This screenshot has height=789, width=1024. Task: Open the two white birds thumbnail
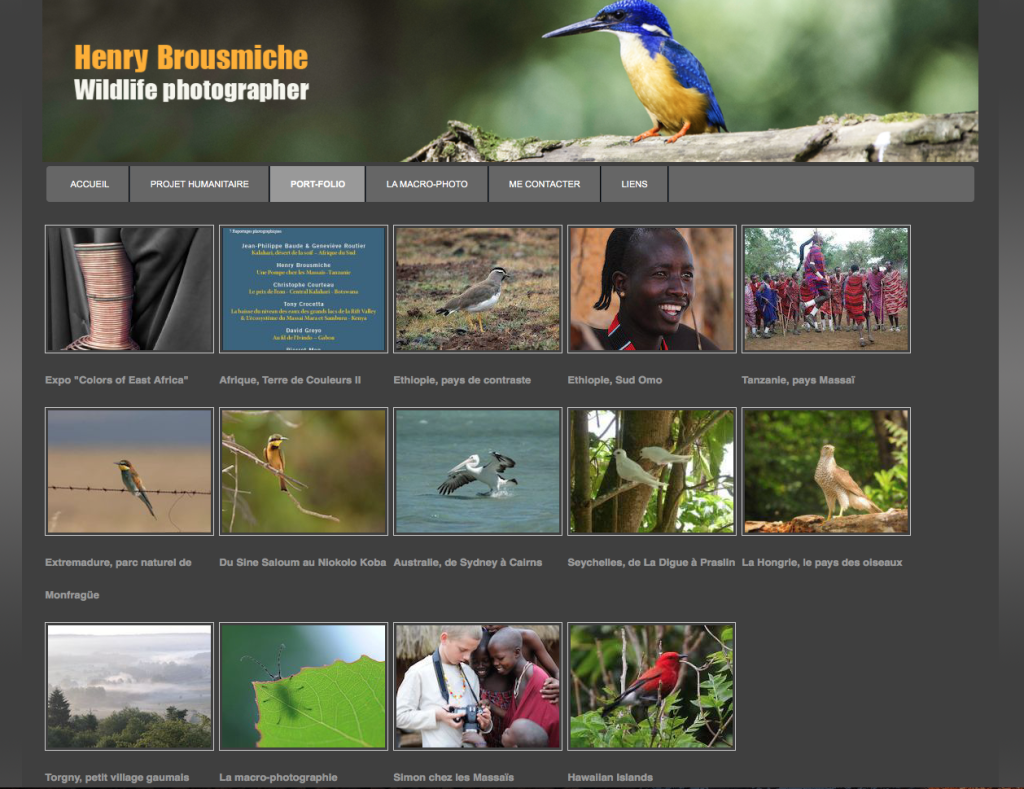coord(651,471)
